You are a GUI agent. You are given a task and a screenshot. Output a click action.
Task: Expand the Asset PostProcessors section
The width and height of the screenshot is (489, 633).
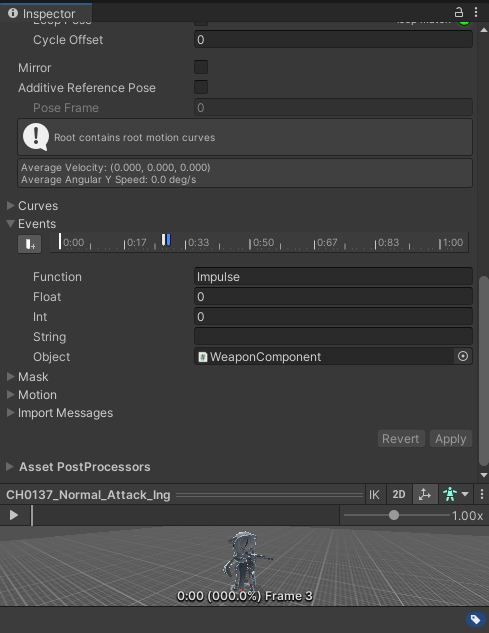[10, 467]
